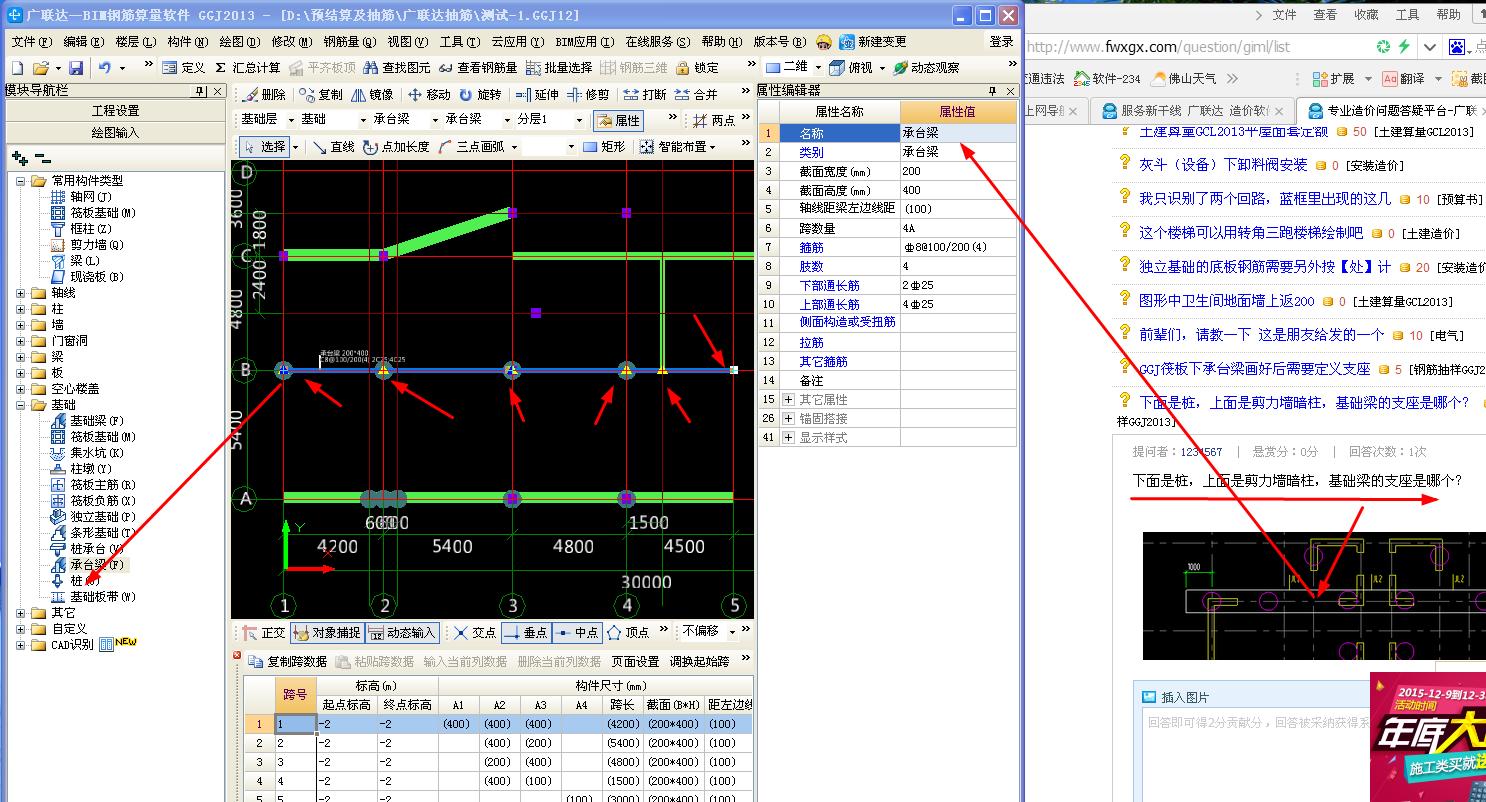Click the 工程设置 navigation button
This screenshot has height=802, width=1486.
[x=116, y=111]
